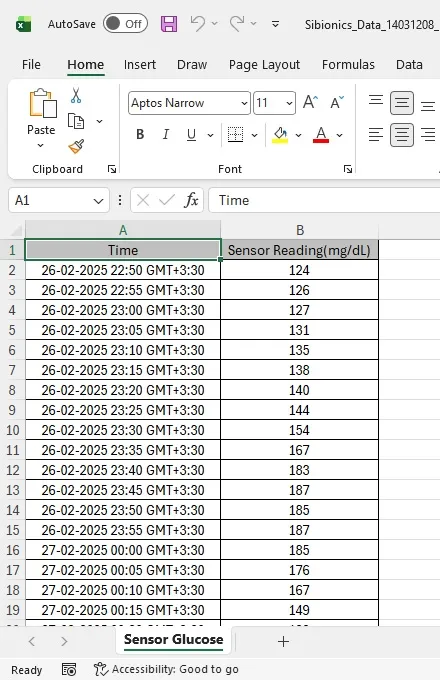Click the Paste clipboard icon
The height and width of the screenshot is (680, 440).
(42, 104)
